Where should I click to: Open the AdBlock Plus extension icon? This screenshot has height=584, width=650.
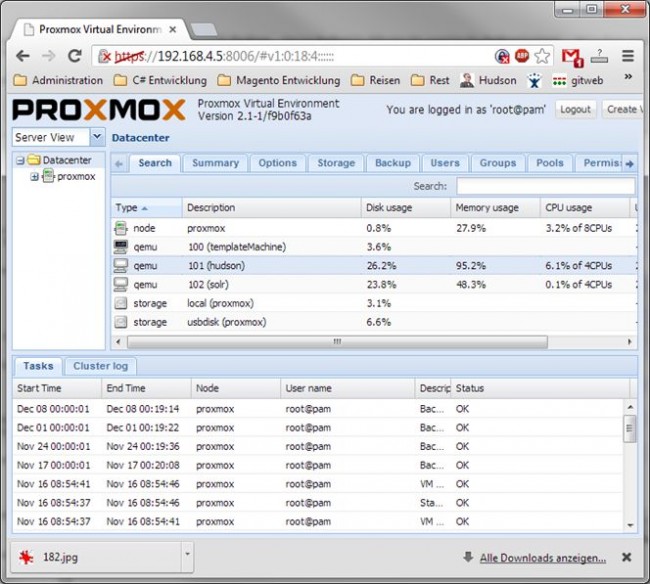click(522, 56)
